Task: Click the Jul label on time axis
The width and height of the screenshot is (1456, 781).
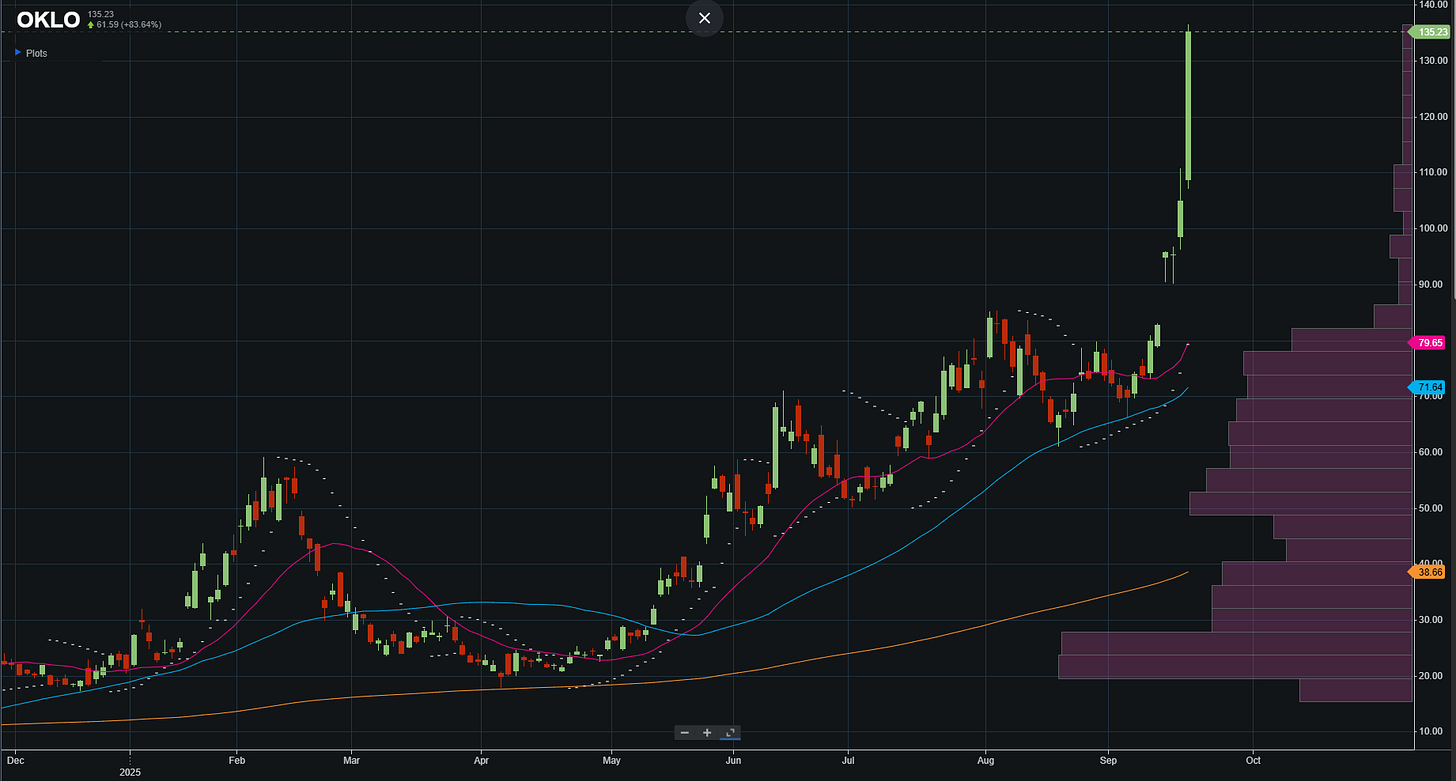Action: [847, 760]
